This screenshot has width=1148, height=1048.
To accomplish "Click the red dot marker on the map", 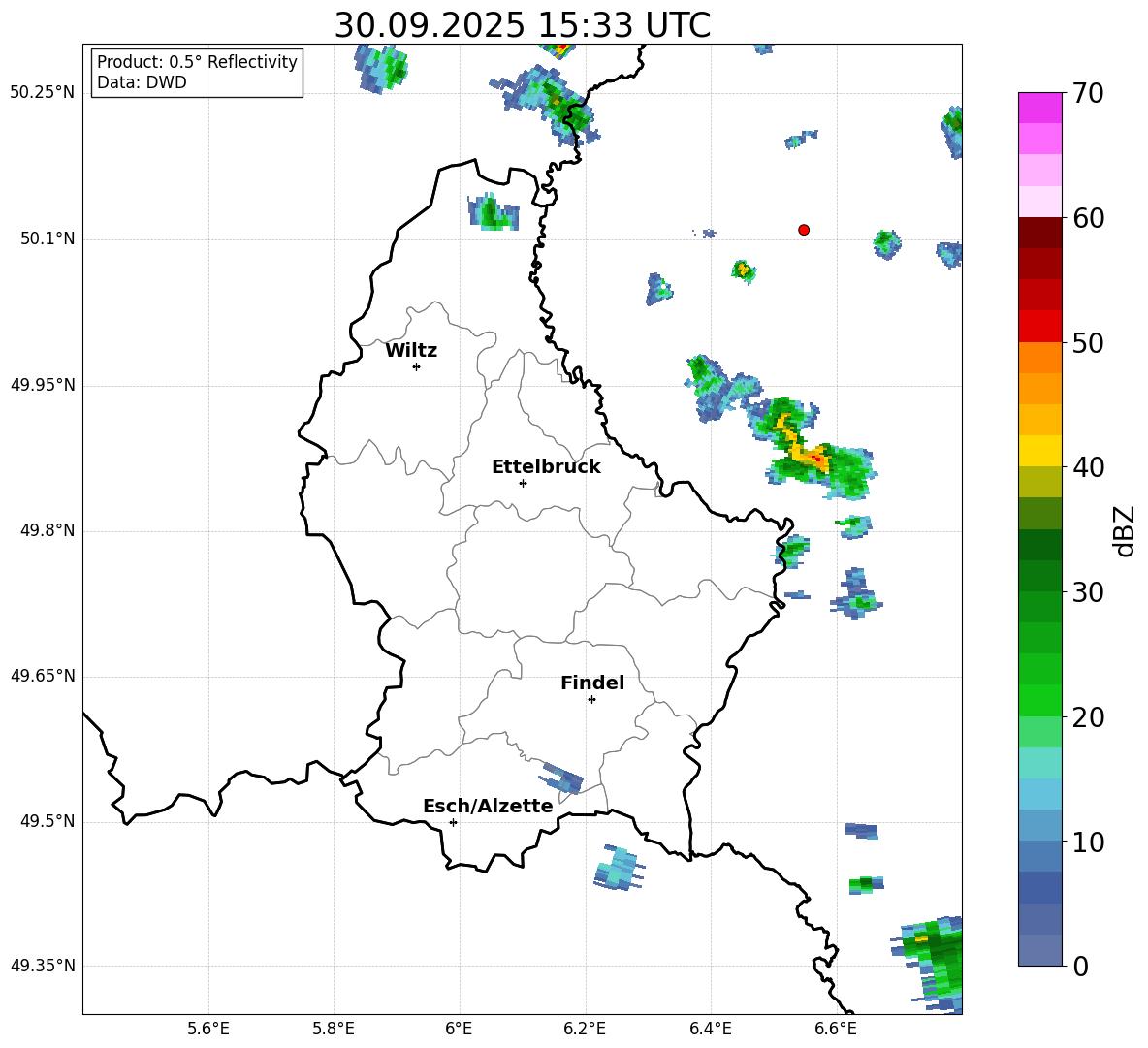I will point(803,230).
